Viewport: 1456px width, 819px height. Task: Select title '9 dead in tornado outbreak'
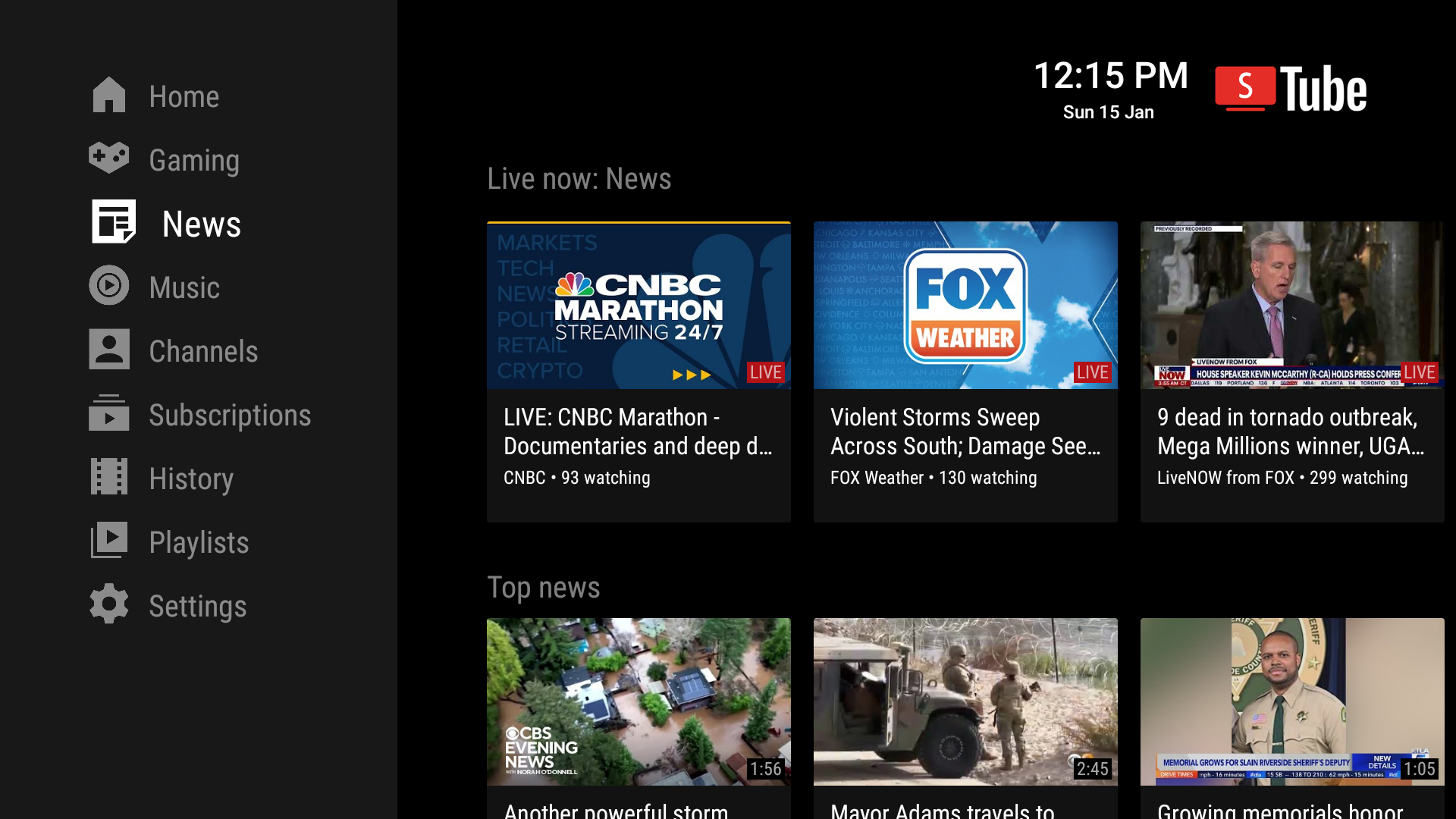[1291, 431]
